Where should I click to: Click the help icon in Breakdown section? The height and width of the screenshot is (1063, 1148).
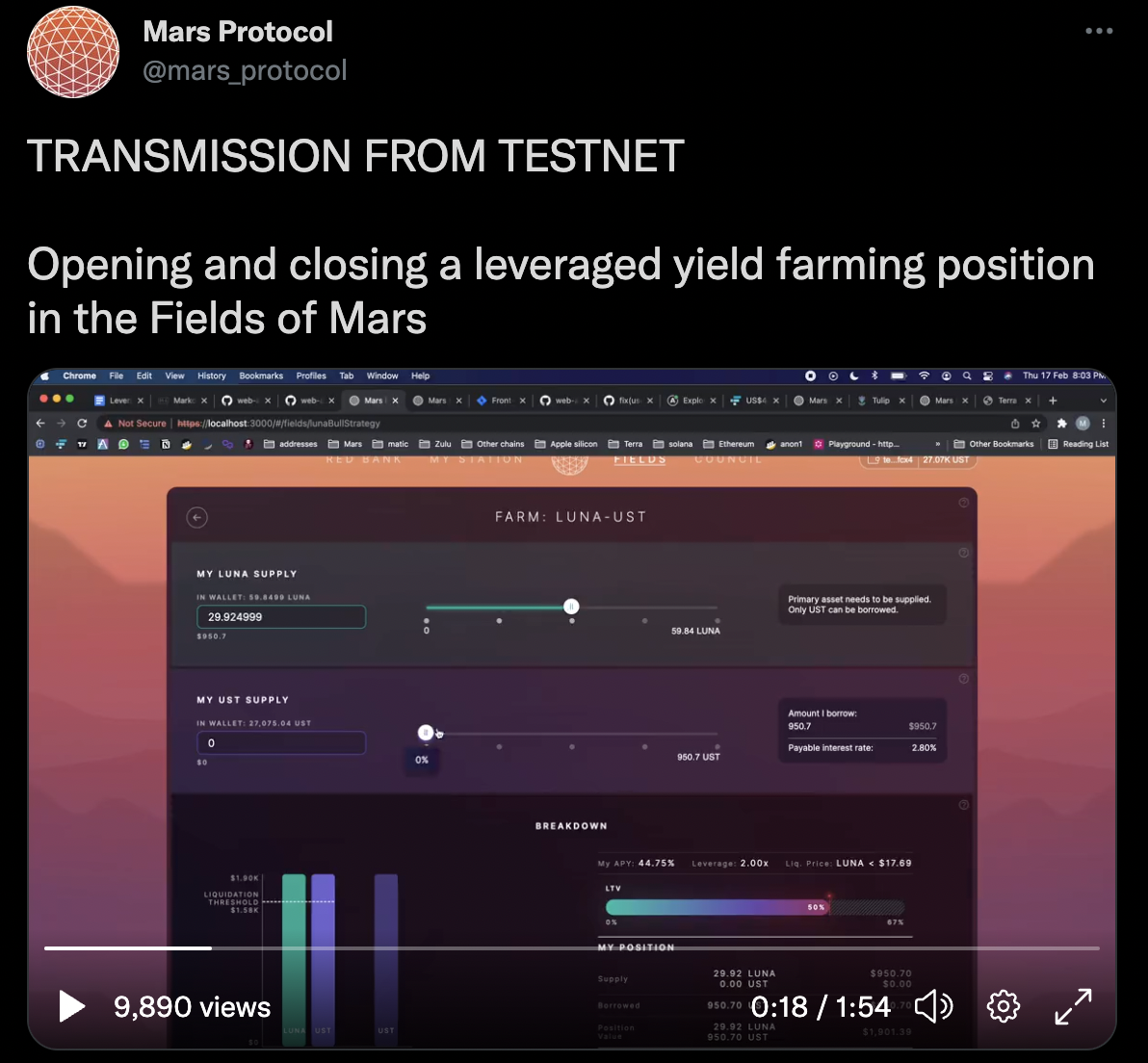coord(963,805)
